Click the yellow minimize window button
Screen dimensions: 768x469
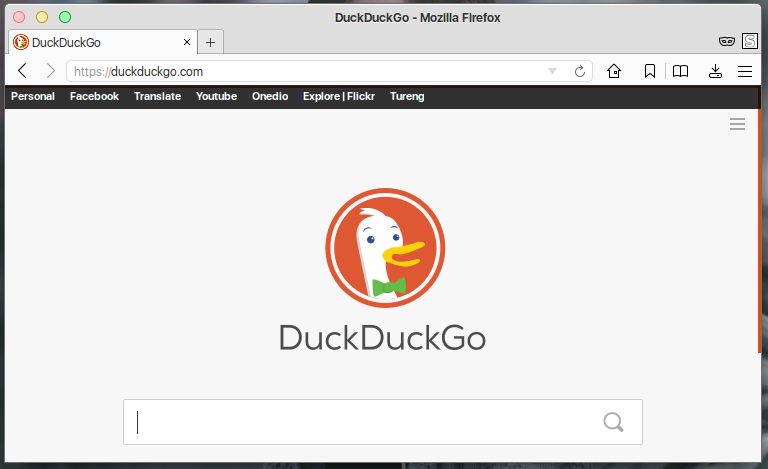click(x=42, y=17)
